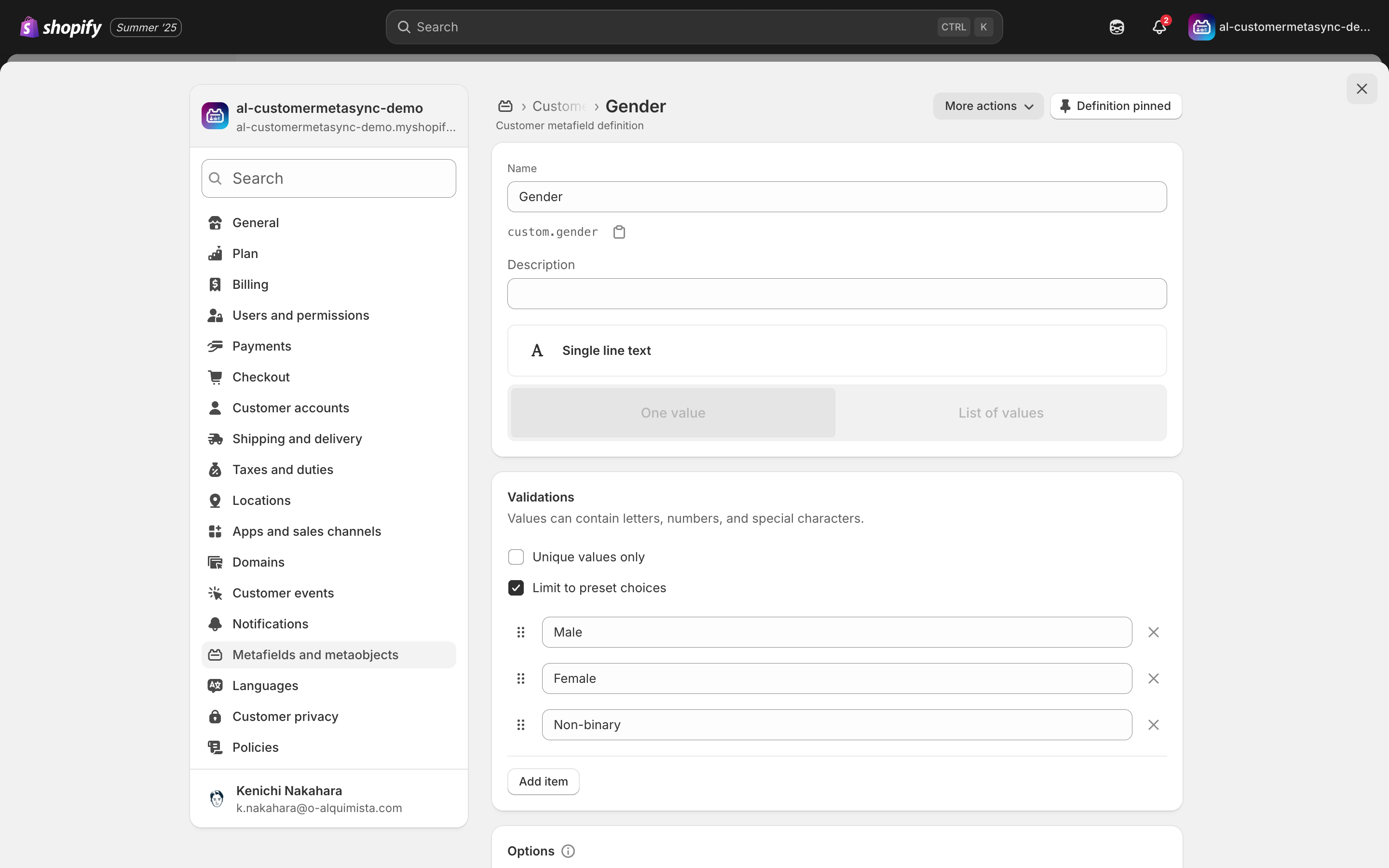This screenshot has height=868, width=1389.
Task: Uncheck Limit to preset choices
Action: pos(516,588)
